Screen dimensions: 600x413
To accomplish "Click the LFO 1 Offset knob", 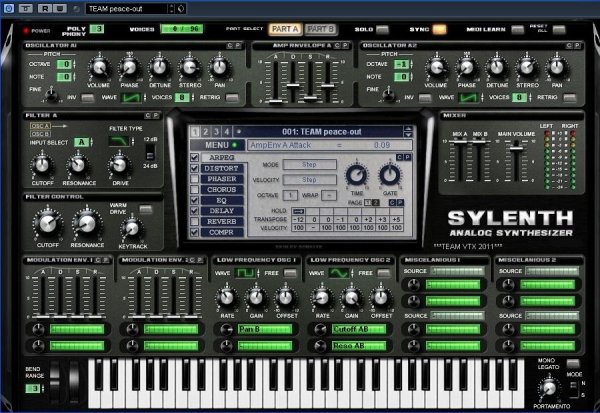I will [x=285, y=298].
